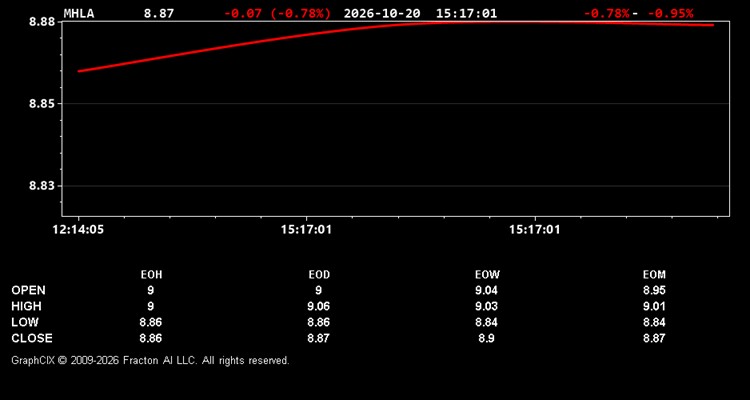Screen dimensions: 750x400
Task: Click the GraphCIX copyright notice
Action: pyautogui.click(x=150, y=360)
